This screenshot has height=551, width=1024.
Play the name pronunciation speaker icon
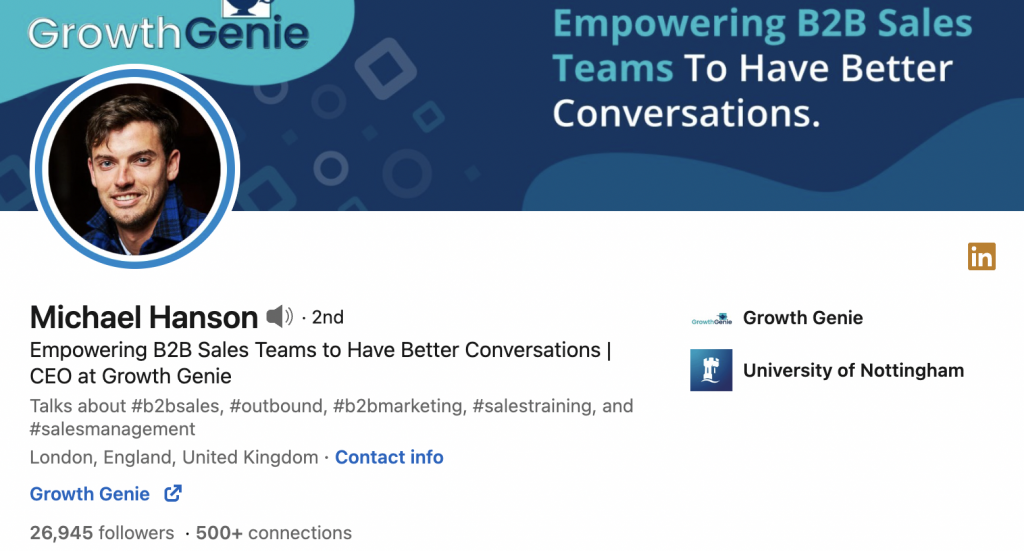click(279, 317)
